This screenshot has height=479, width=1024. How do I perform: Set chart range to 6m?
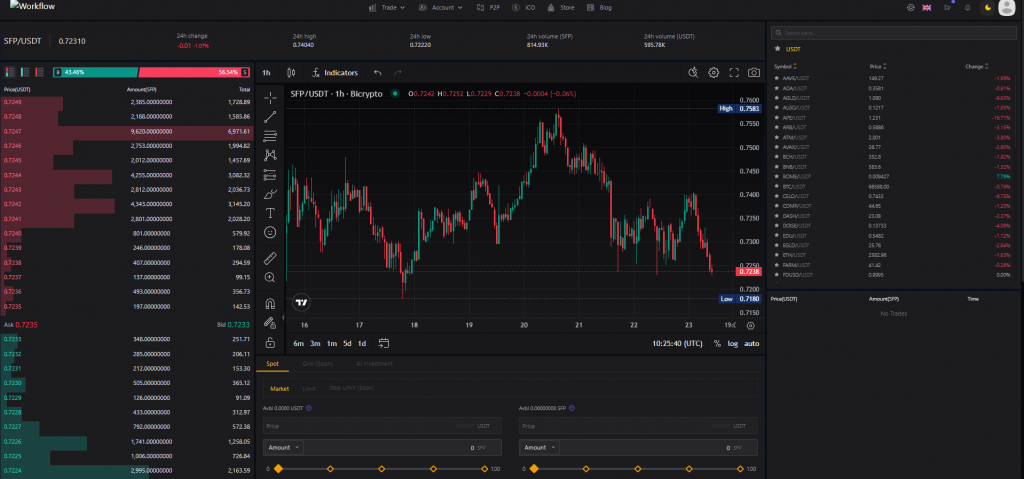tap(298, 344)
